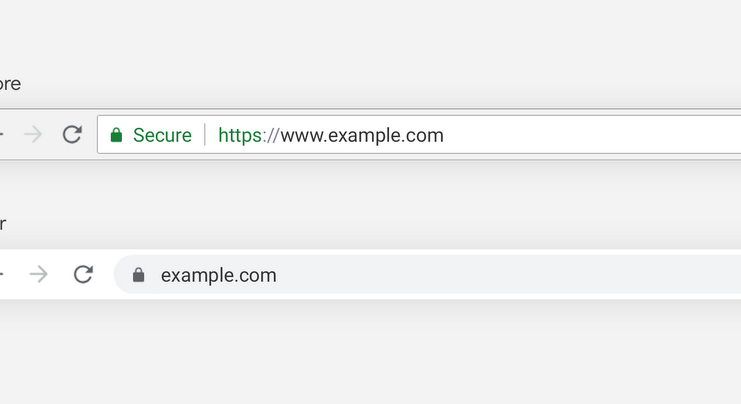Reload the page in the green Secure toolbar
The height and width of the screenshot is (404, 741).
click(72, 134)
